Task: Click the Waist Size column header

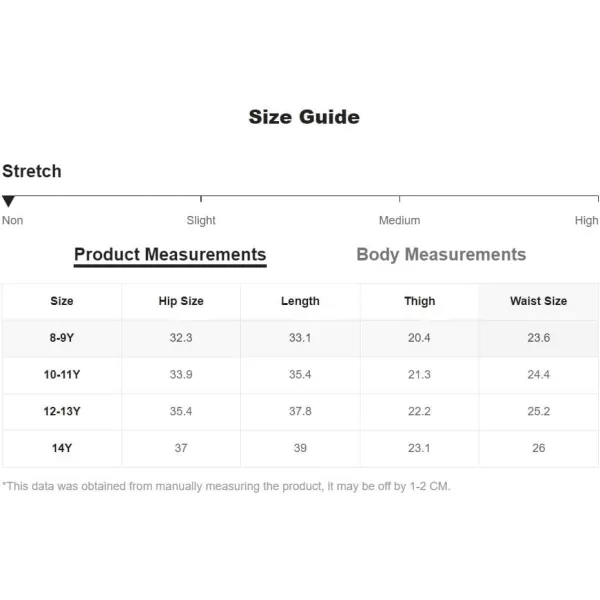Action: (x=538, y=302)
